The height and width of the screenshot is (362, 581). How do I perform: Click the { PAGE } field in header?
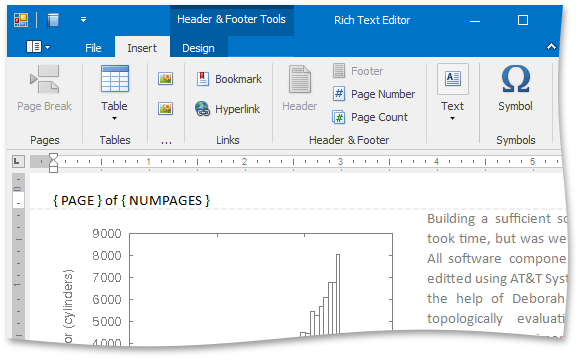pyautogui.click(x=77, y=201)
